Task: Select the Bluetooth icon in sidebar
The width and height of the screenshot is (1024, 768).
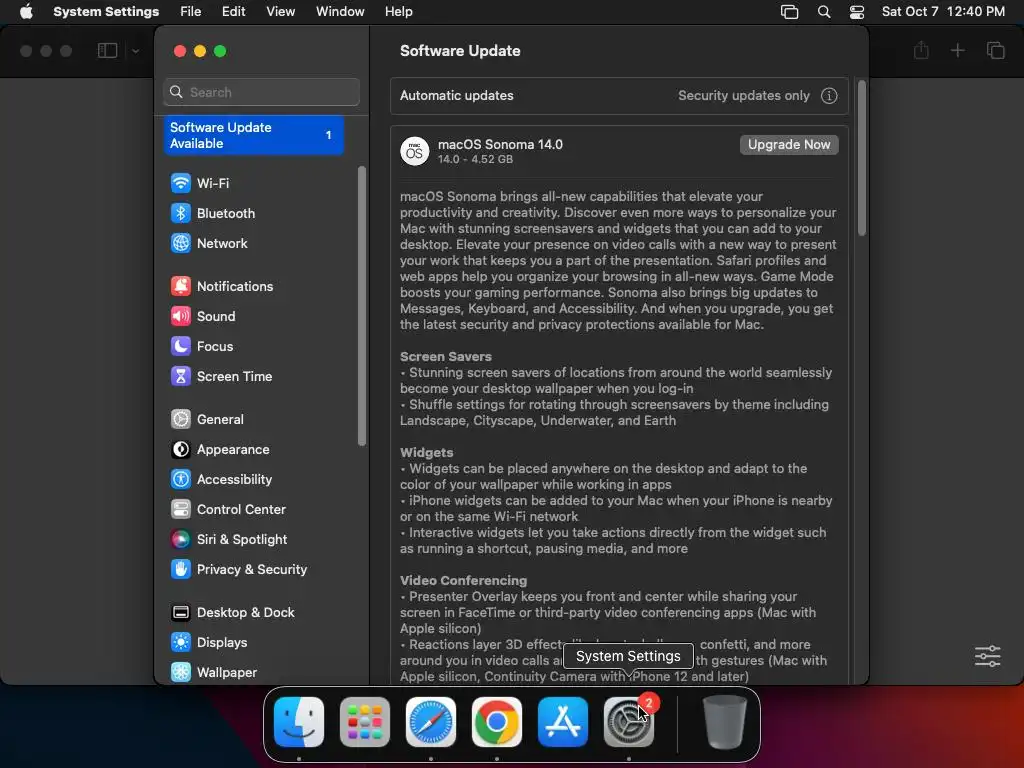Action: pyautogui.click(x=180, y=213)
